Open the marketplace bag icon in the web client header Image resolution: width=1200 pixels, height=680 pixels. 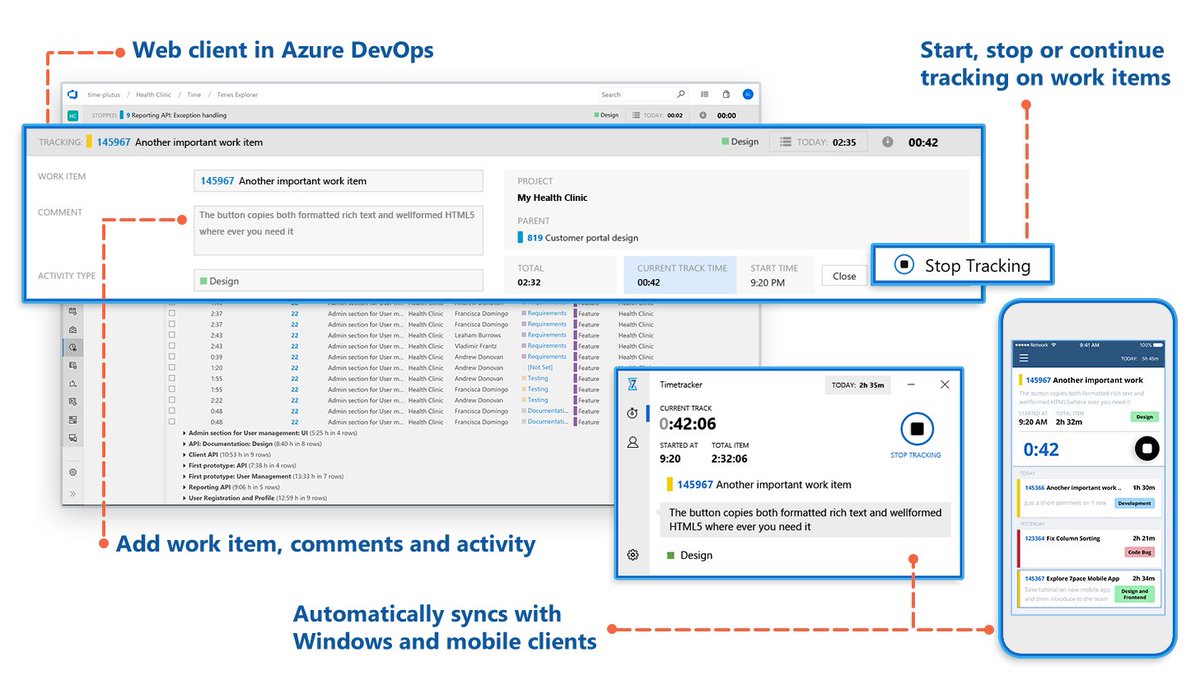[x=727, y=95]
